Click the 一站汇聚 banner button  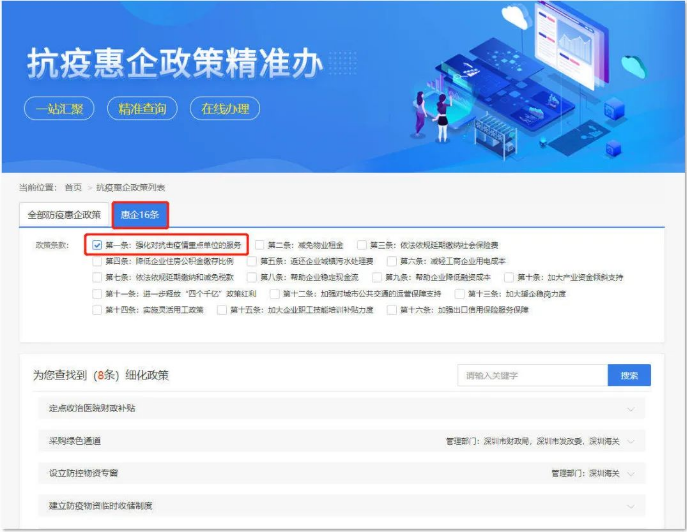coord(59,108)
